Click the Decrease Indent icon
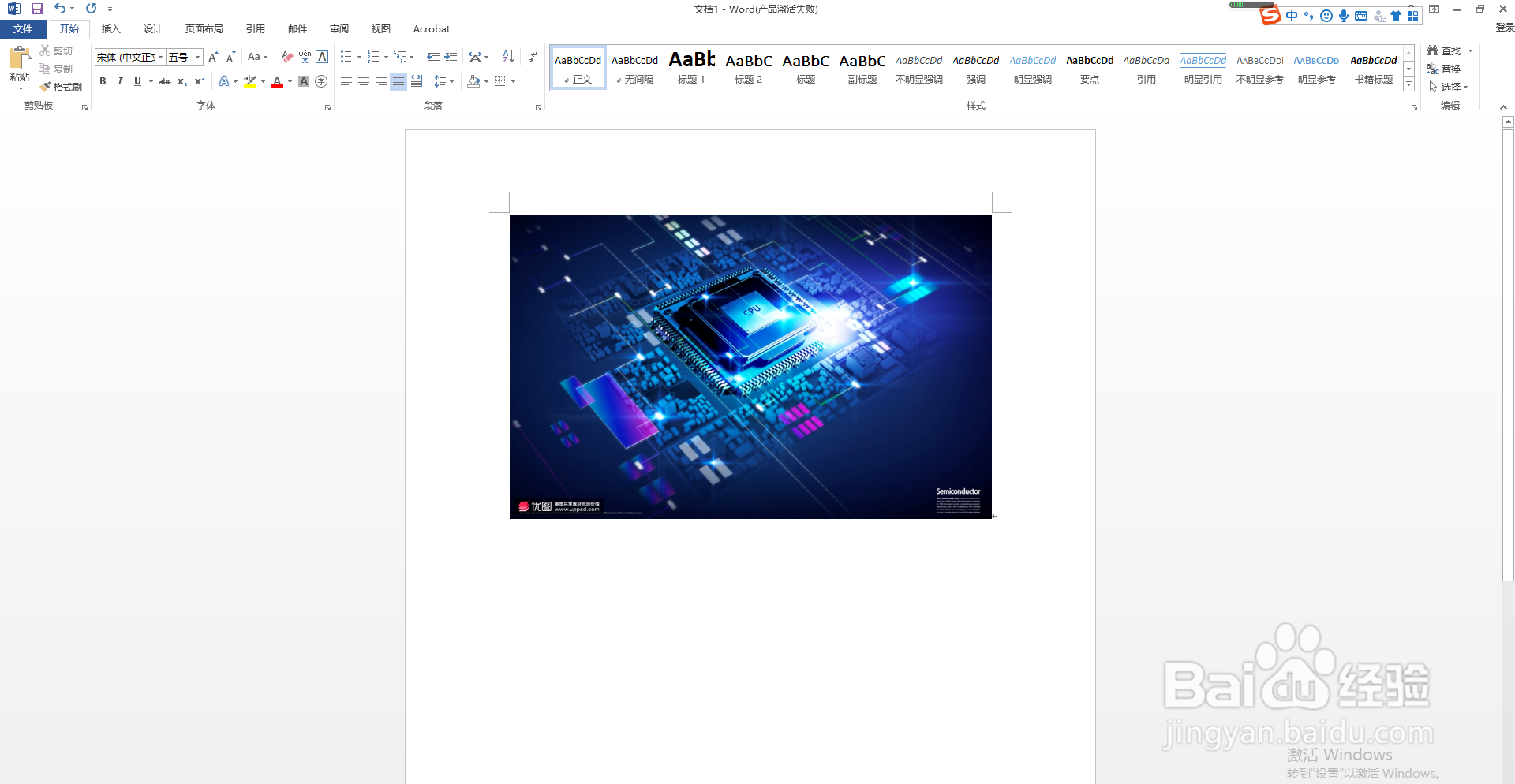The height and width of the screenshot is (784, 1515). click(x=433, y=57)
